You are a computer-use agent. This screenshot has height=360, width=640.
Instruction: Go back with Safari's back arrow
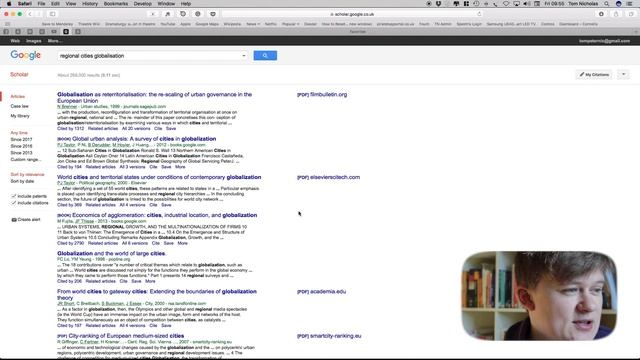point(30,14)
